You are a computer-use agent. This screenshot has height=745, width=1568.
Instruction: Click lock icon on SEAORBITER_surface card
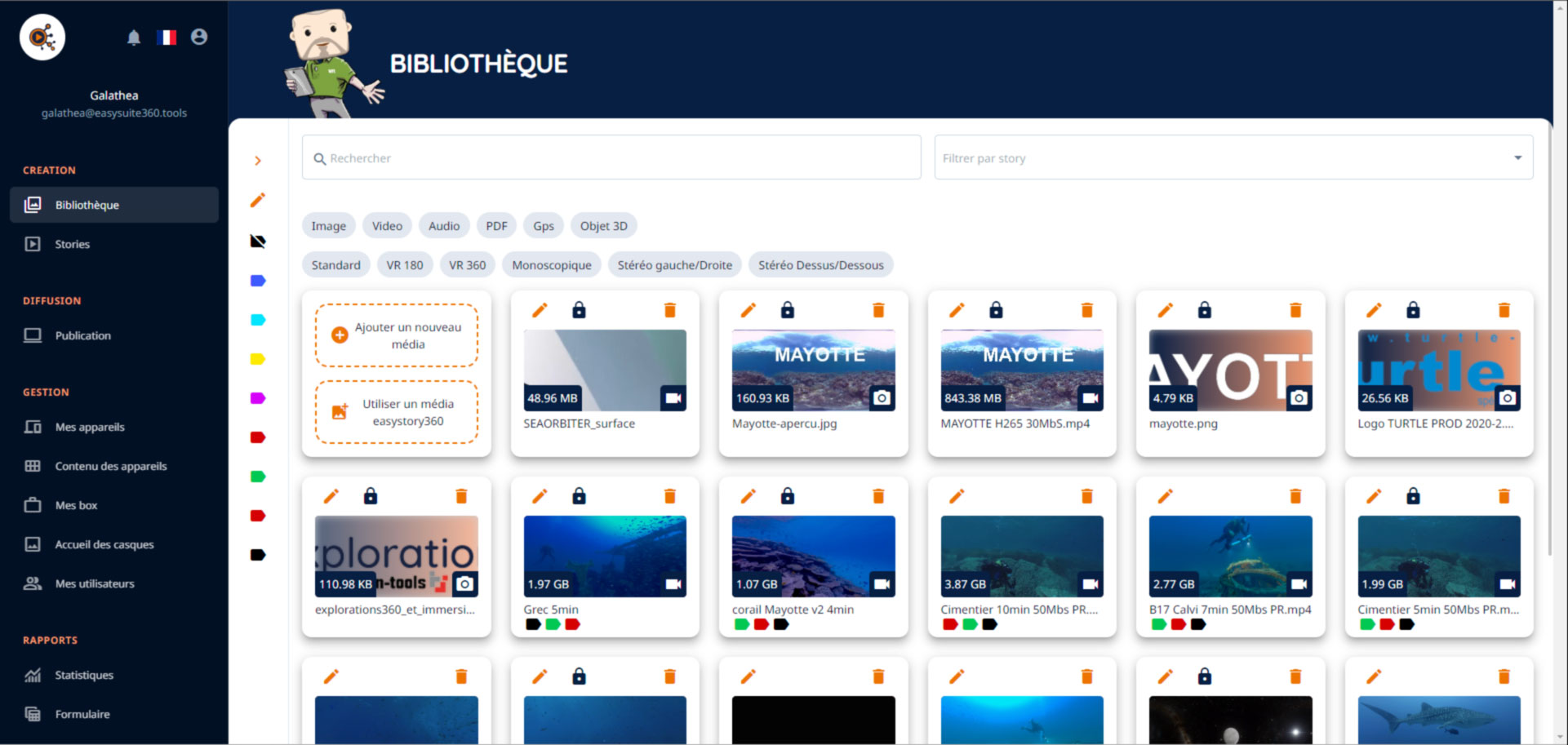pos(579,310)
